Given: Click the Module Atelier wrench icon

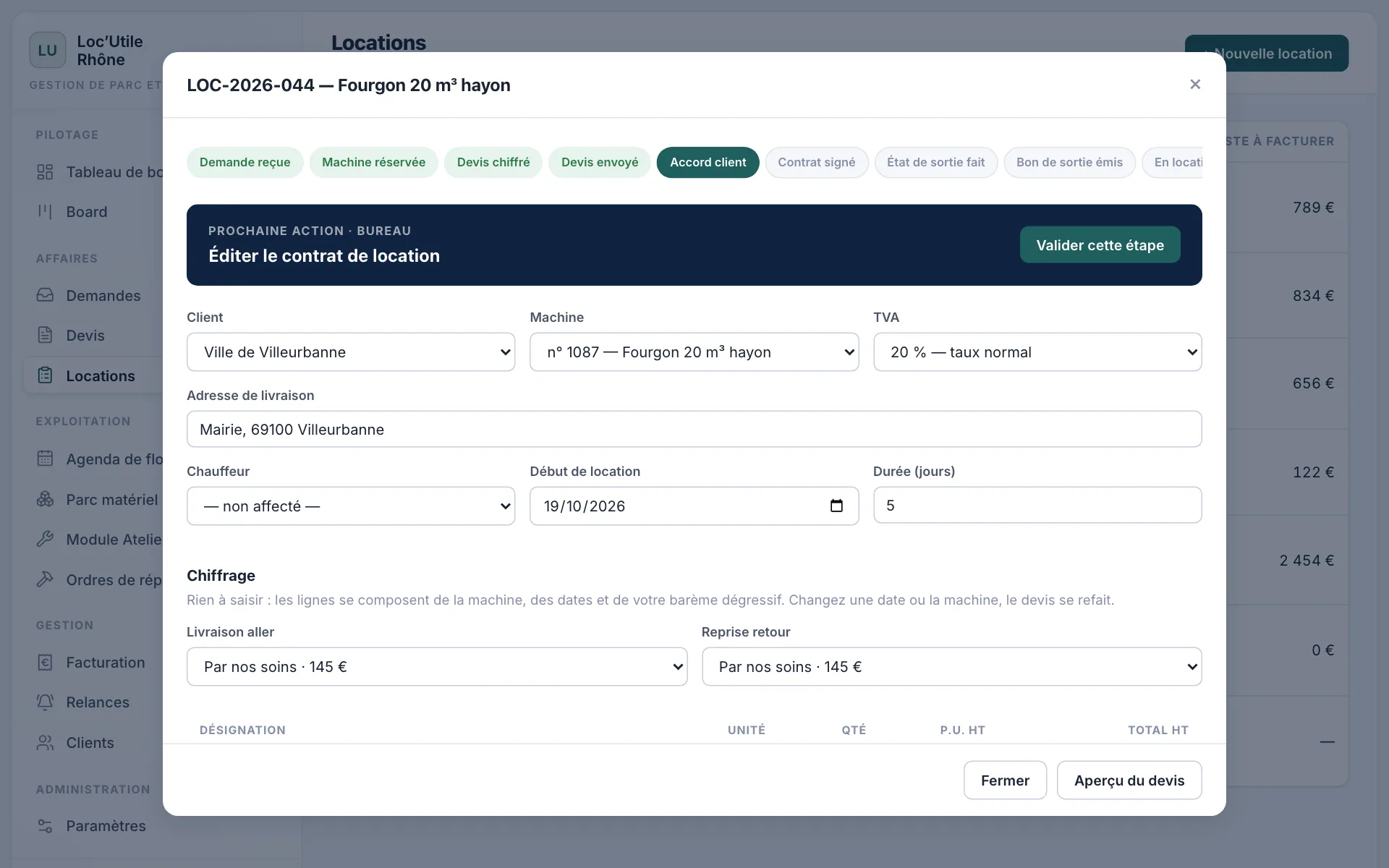Looking at the screenshot, I should coord(45,539).
